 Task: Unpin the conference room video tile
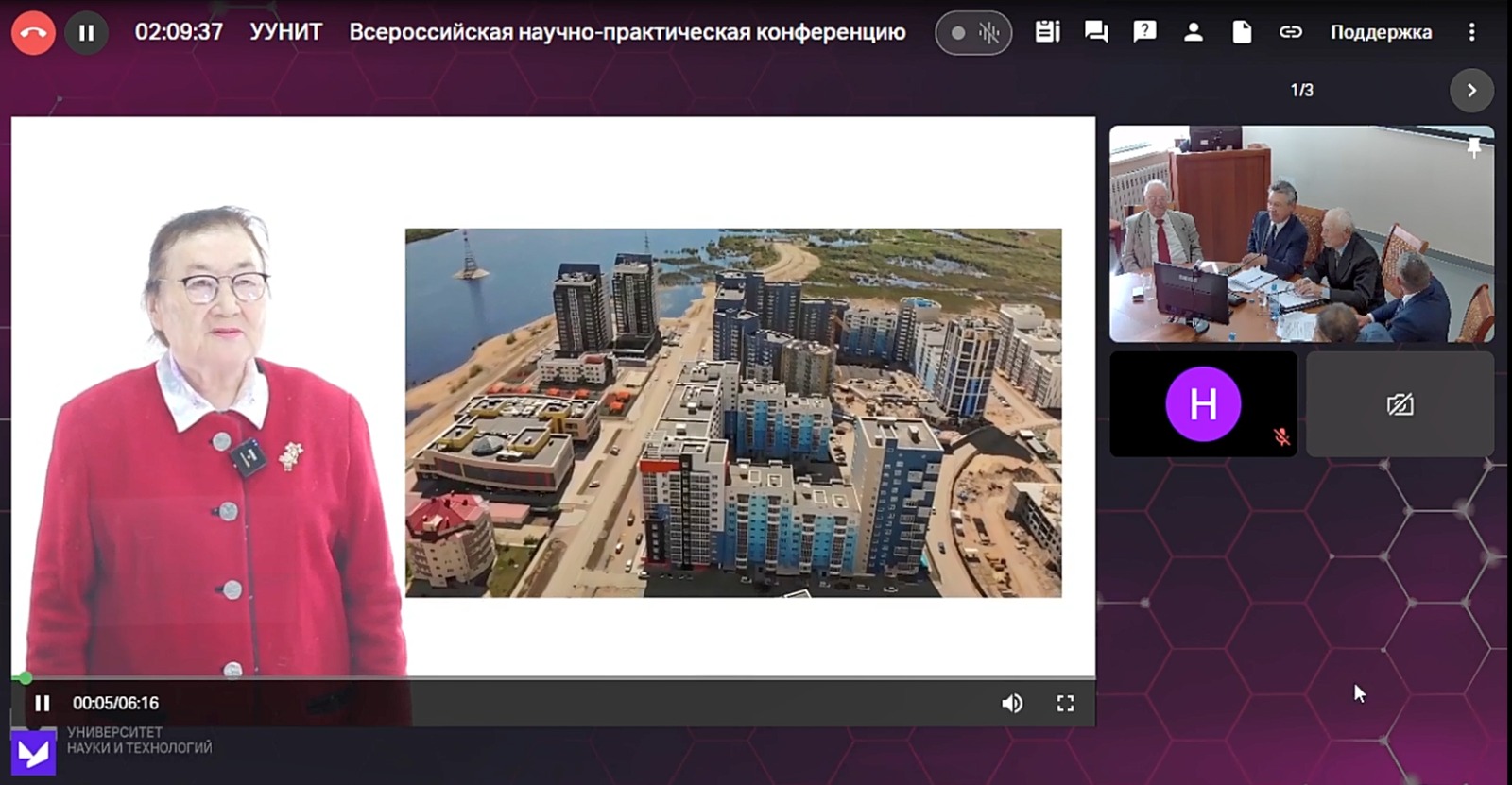coord(1473,147)
